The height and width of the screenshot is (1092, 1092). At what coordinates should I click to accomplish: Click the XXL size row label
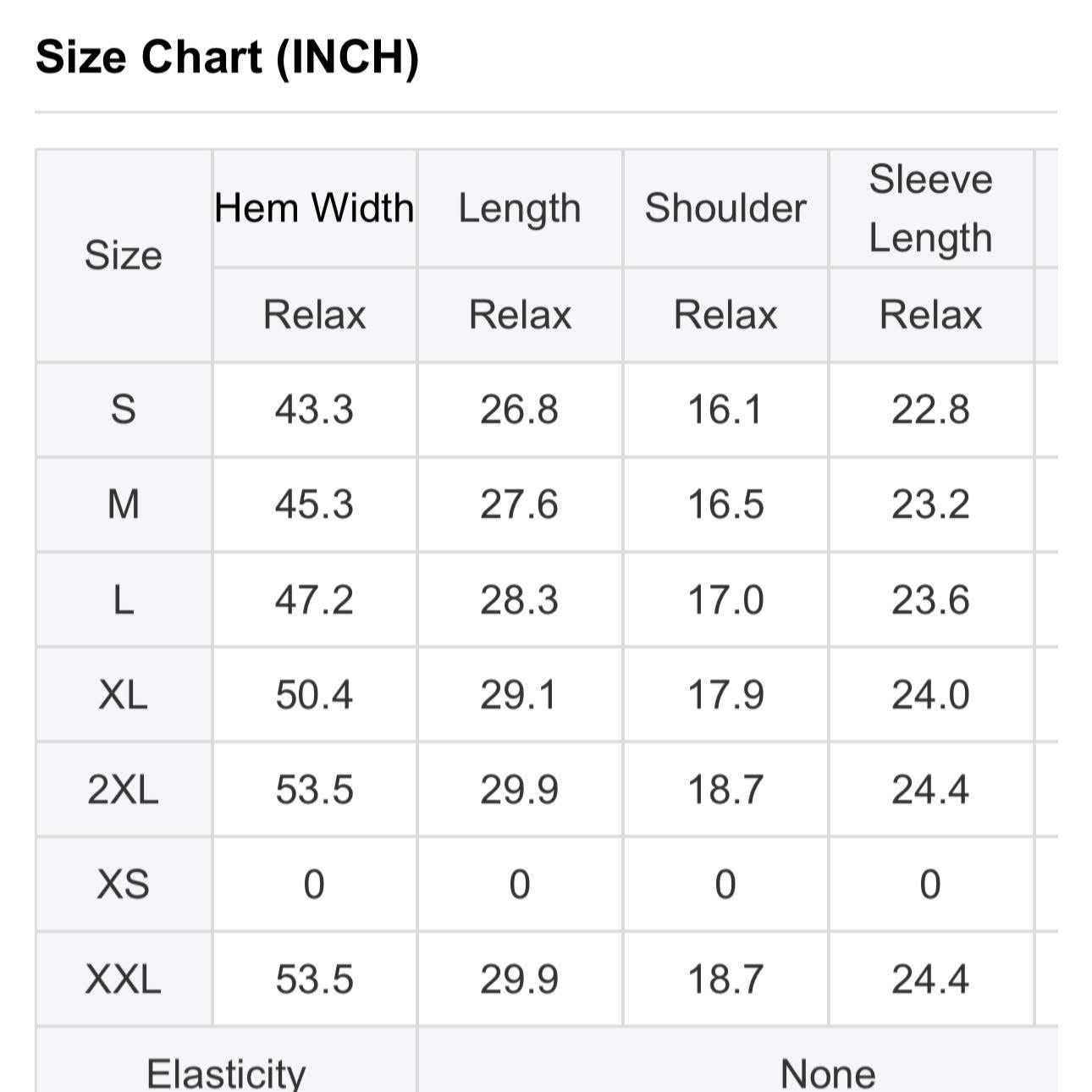pyautogui.click(x=124, y=979)
